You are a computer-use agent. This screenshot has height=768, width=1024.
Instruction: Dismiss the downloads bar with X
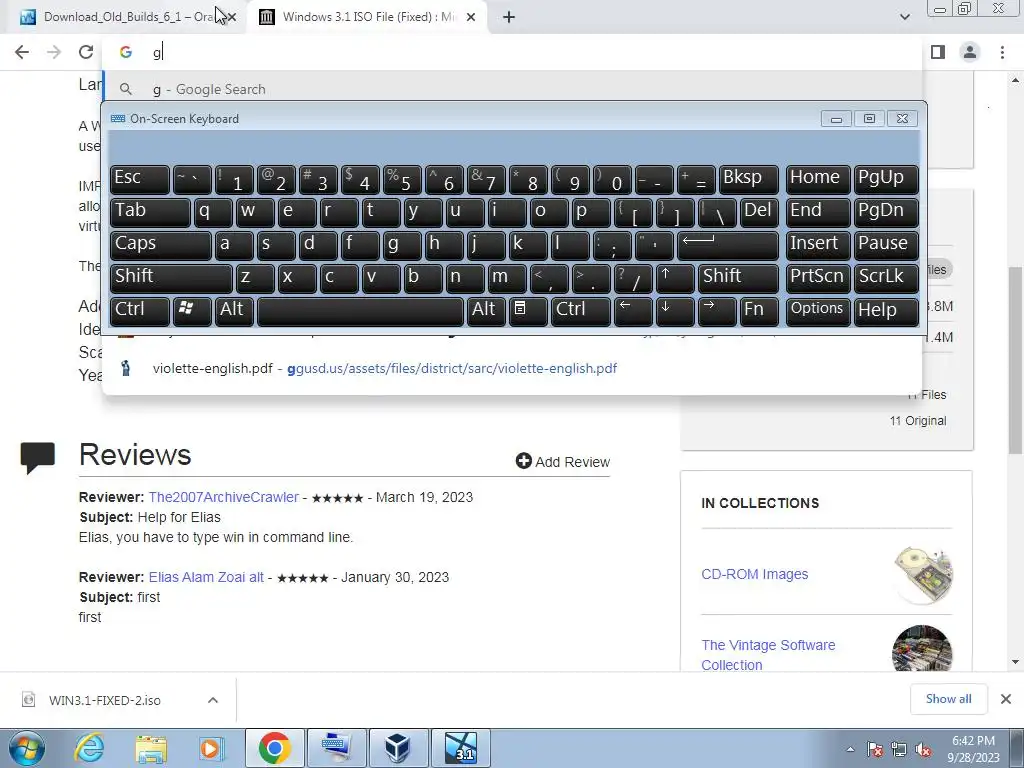[1006, 699]
